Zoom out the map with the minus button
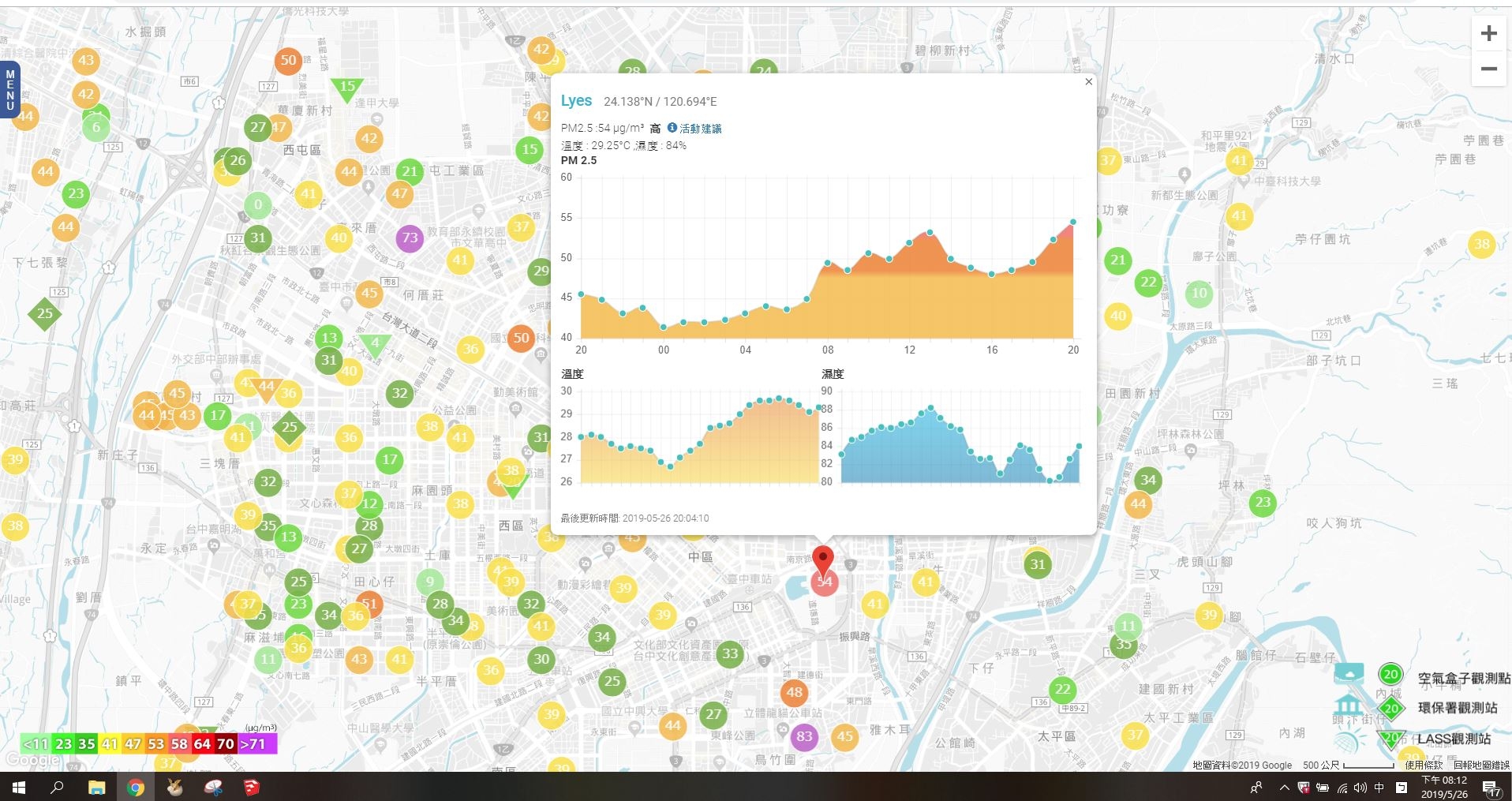The image size is (1512, 801). [x=1488, y=69]
